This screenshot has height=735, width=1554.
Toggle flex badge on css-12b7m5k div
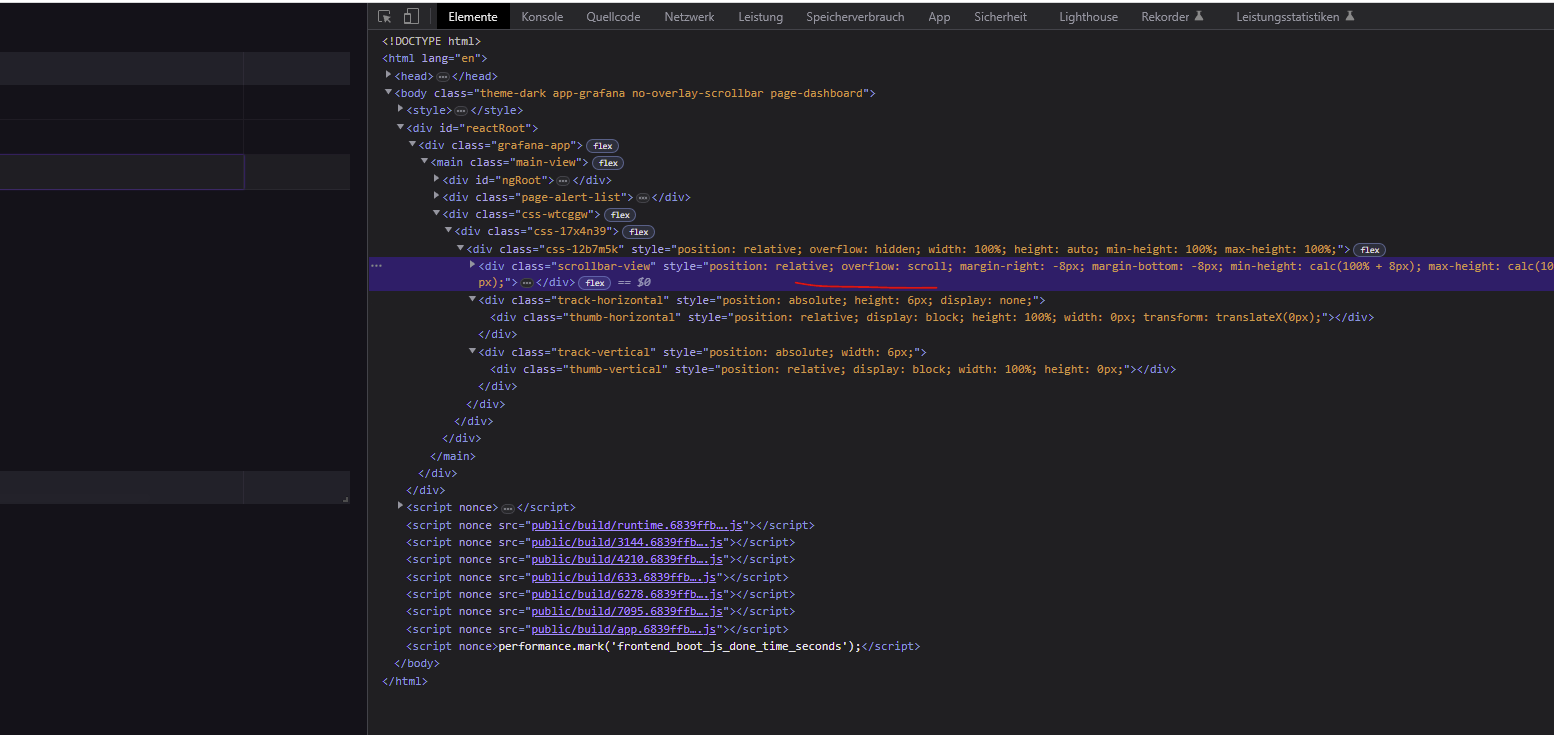(x=1369, y=250)
